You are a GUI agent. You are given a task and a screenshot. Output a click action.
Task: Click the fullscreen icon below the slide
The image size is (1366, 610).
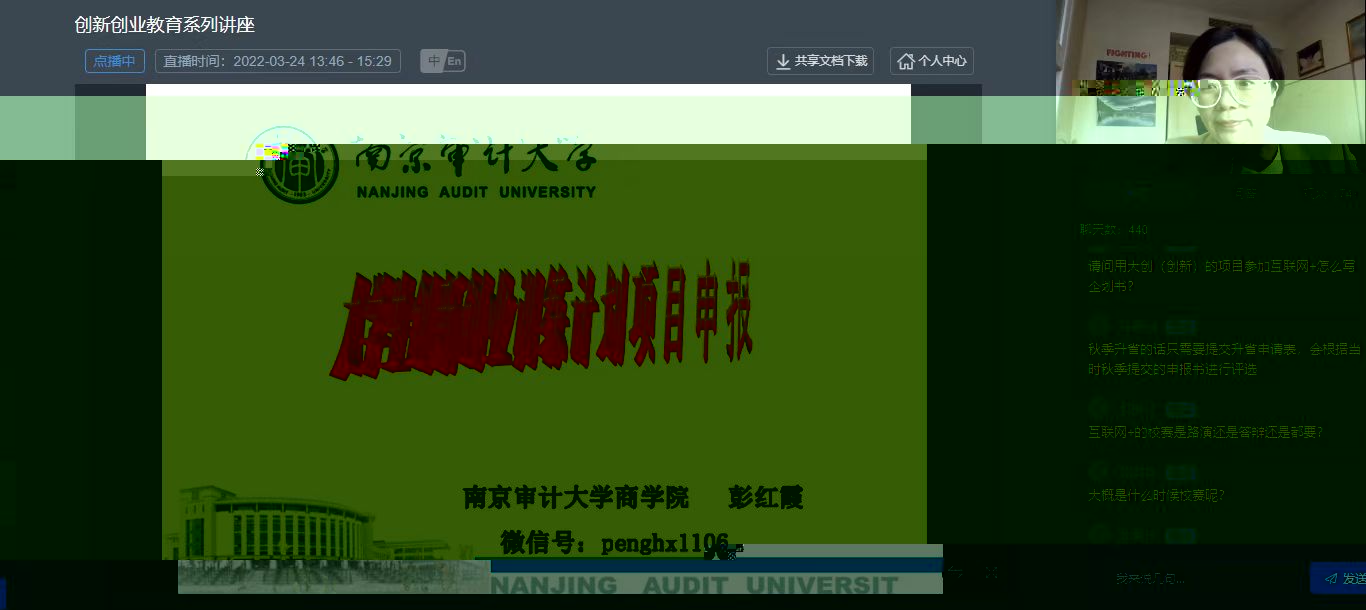click(x=991, y=573)
